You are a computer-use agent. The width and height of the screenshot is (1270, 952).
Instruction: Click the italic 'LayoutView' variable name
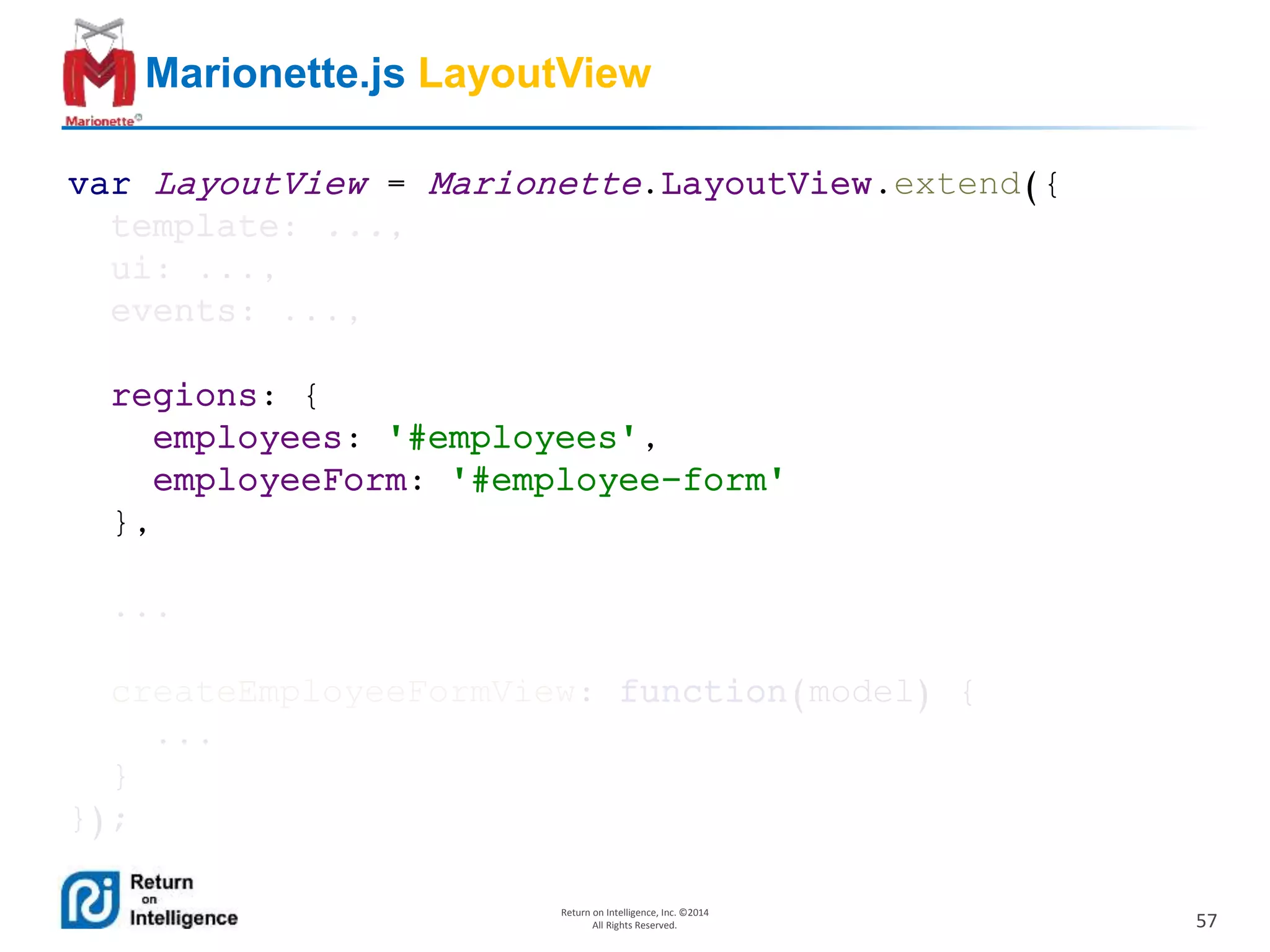(262, 185)
